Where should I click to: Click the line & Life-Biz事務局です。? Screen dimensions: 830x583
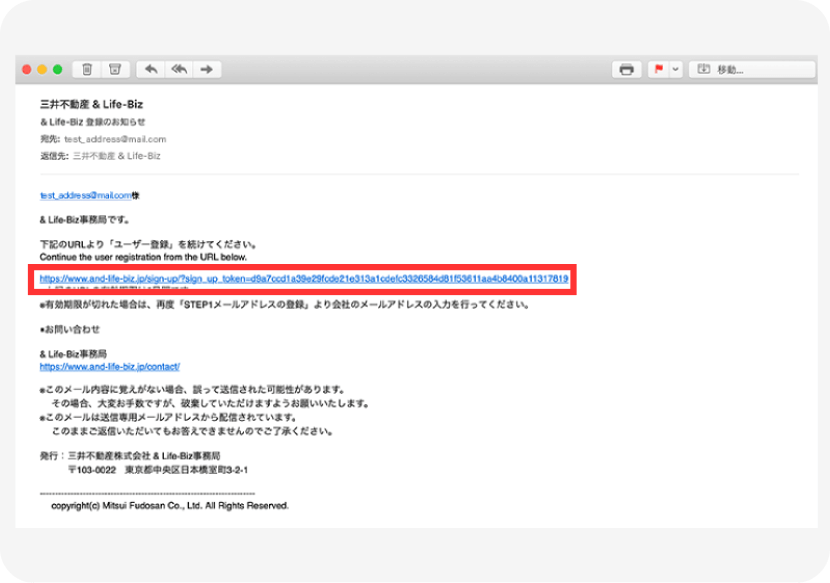tap(85, 219)
